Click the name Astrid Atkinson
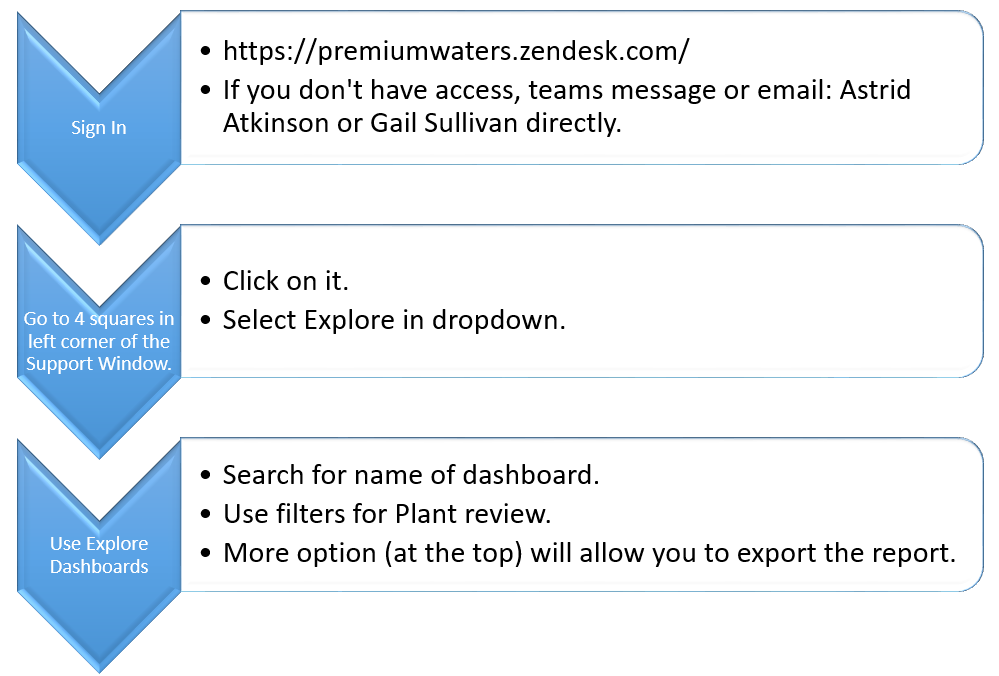Image resolution: width=999 pixels, height=676 pixels. tap(566, 106)
